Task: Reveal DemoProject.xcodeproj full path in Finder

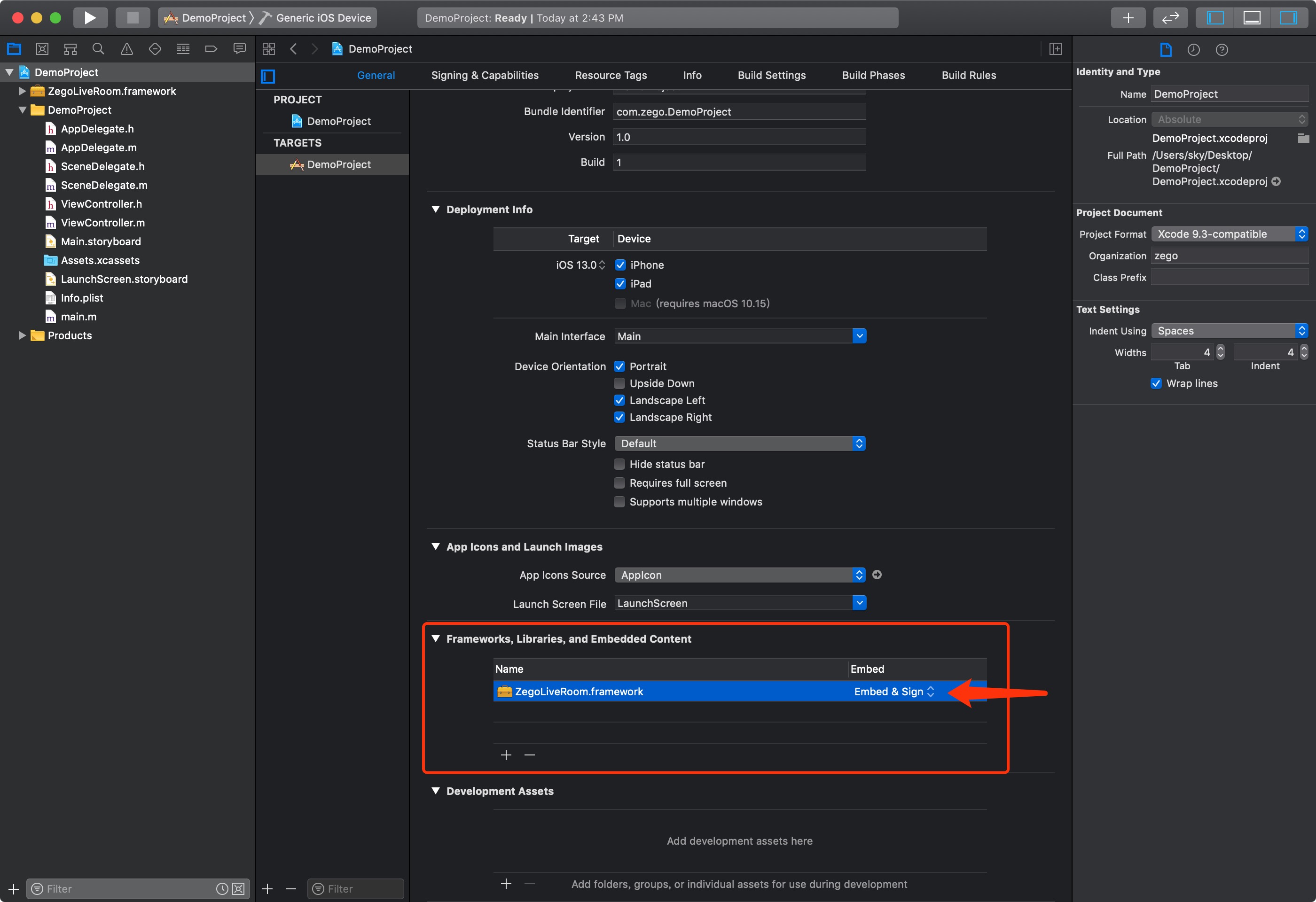Action: tap(1277, 182)
